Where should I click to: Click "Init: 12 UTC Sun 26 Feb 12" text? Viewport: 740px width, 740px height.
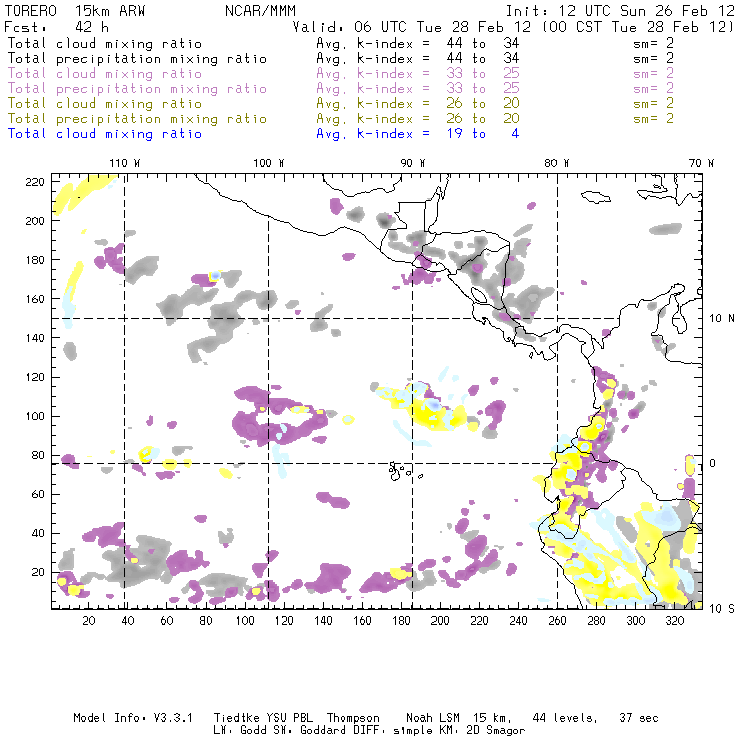[x=620, y=11]
